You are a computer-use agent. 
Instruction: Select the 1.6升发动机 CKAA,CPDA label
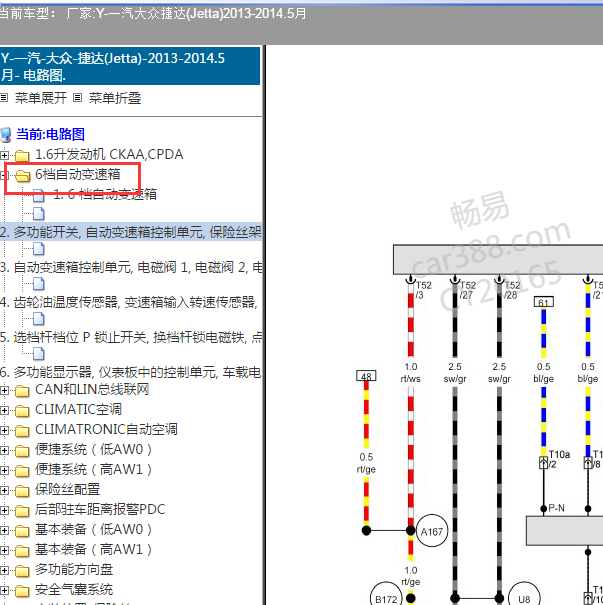pyautogui.click(x=109, y=154)
